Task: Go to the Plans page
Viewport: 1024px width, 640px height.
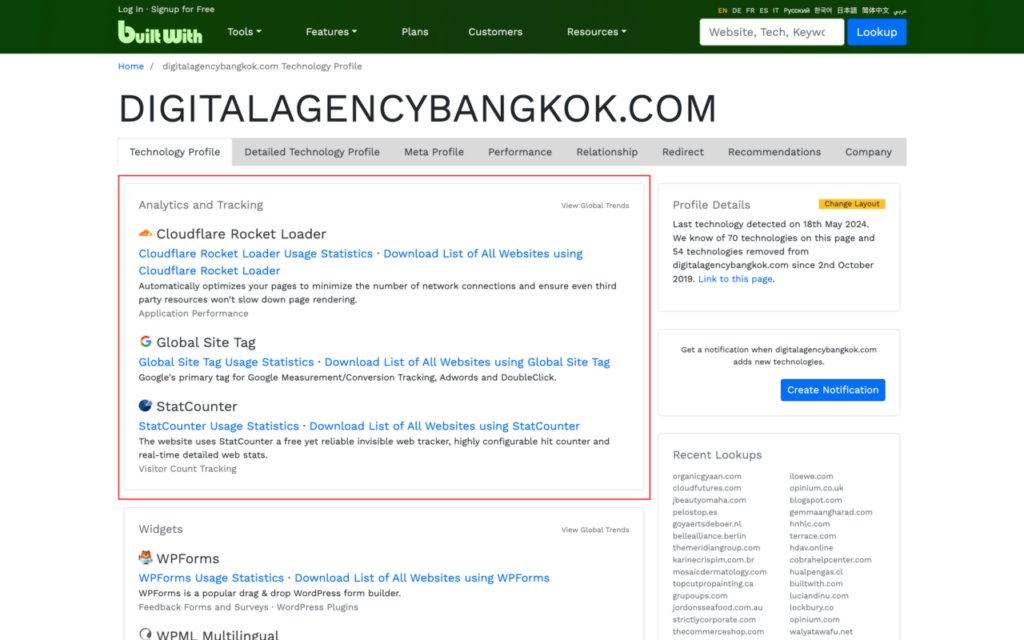Action: pyautogui.click(x=415, y=31)
